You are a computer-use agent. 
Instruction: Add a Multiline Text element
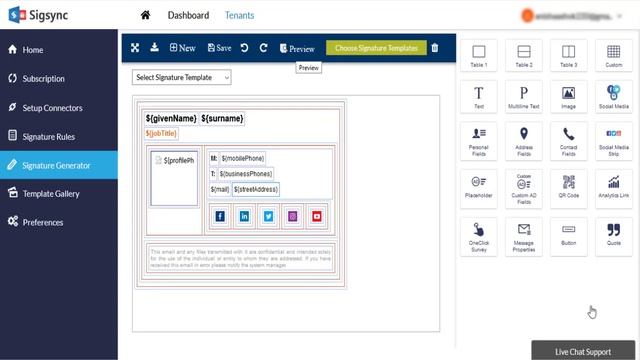point(524,97)
